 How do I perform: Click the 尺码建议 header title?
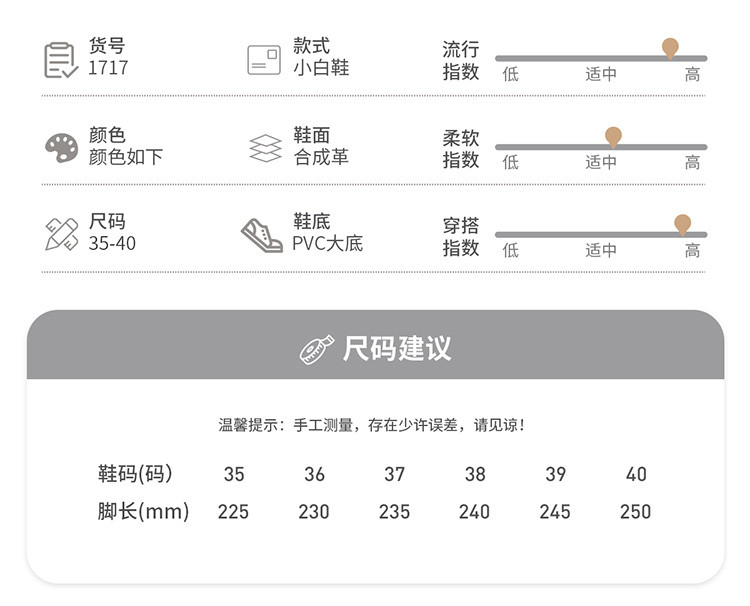click(x=397, y=349)
